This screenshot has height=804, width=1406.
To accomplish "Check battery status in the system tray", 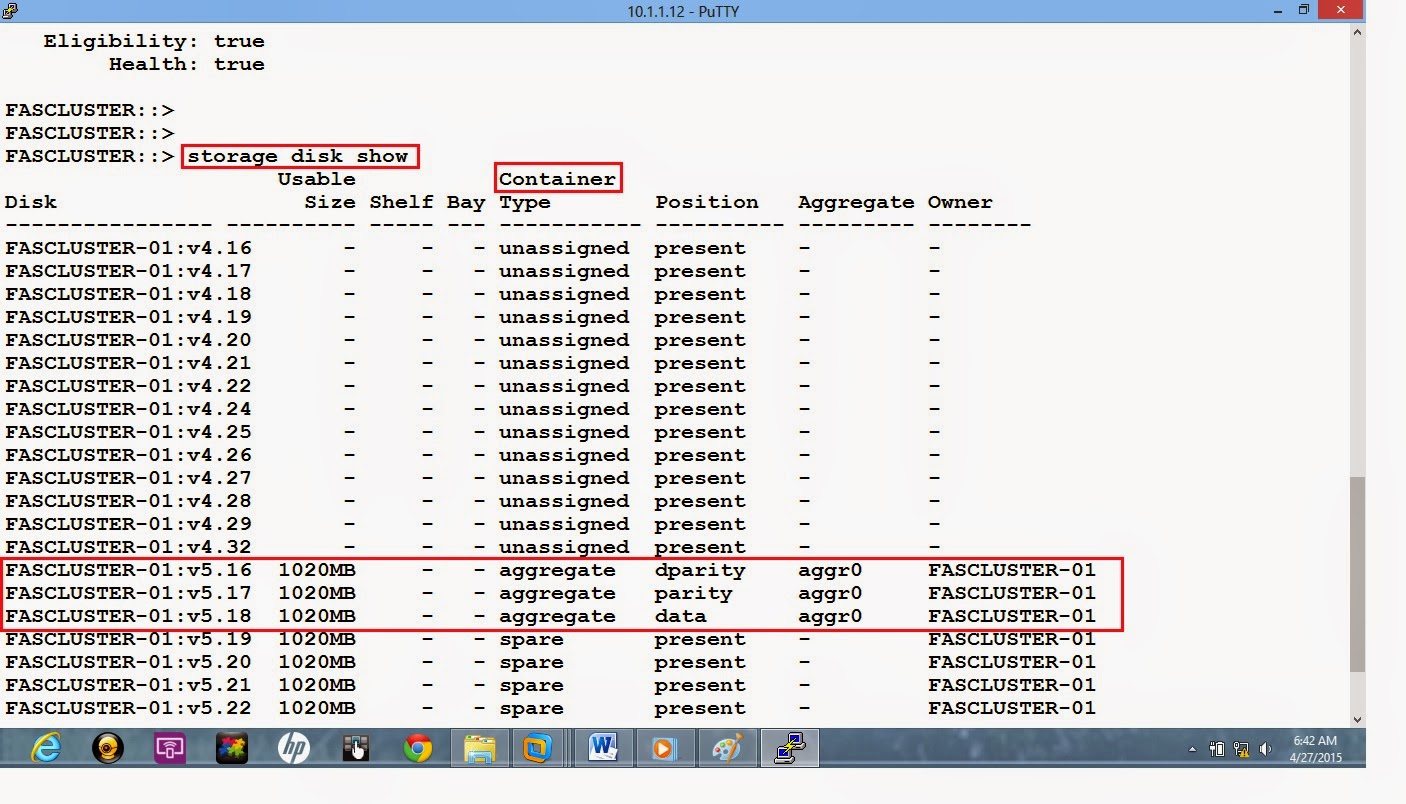I will point(1217,748).
